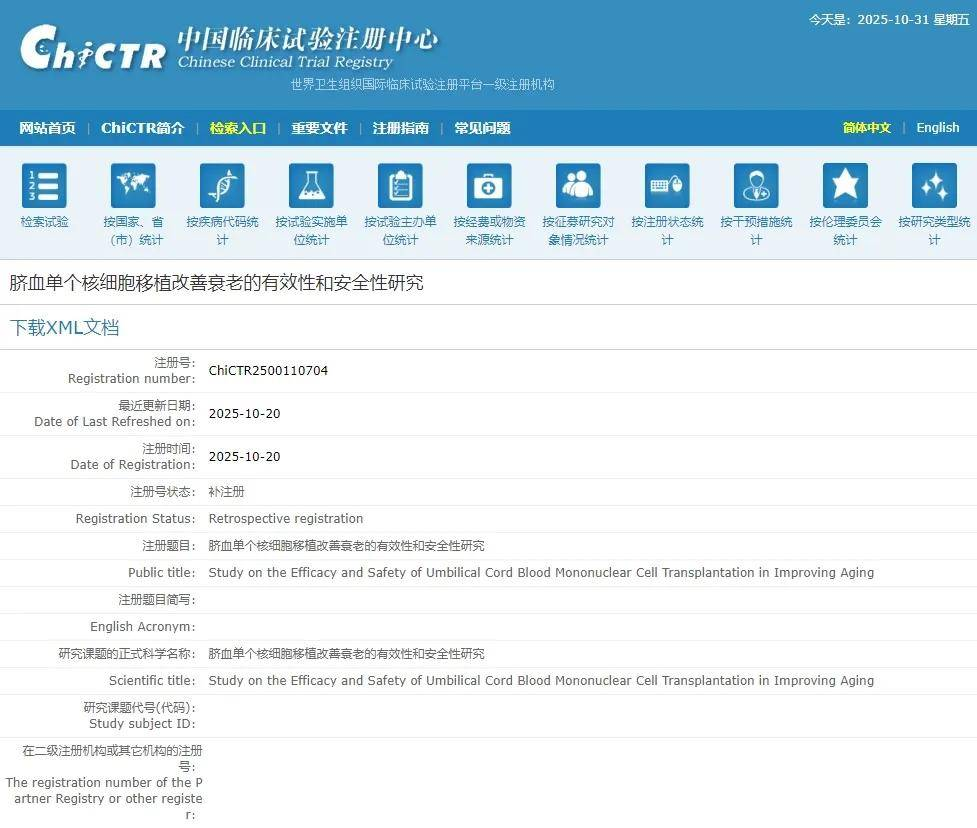Screen dimensions: 977x828
Task: Download the XML document via 下载XML文档
Action: click(x=64, y=327)
